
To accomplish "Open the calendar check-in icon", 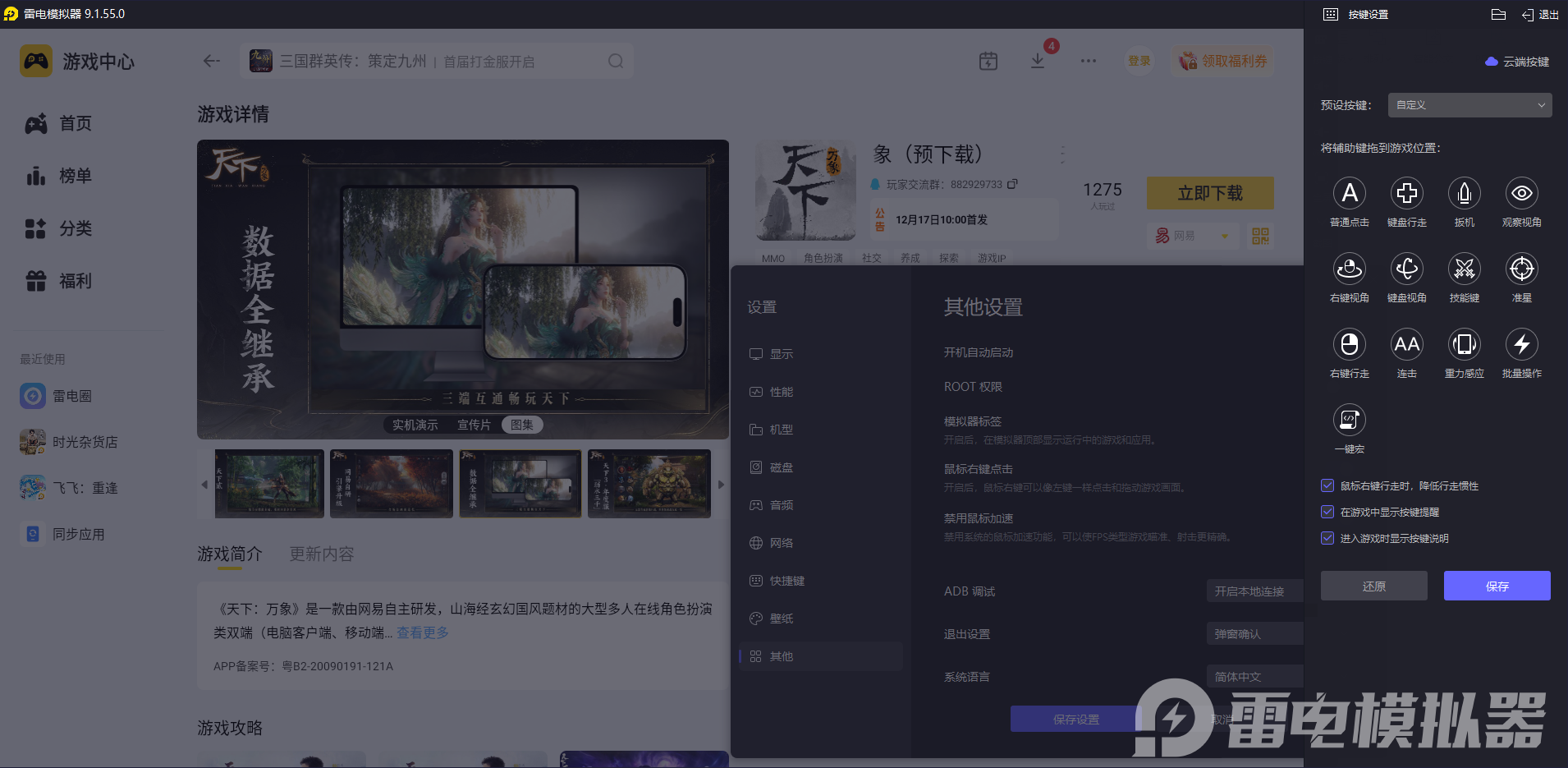I will coord(988,61).
